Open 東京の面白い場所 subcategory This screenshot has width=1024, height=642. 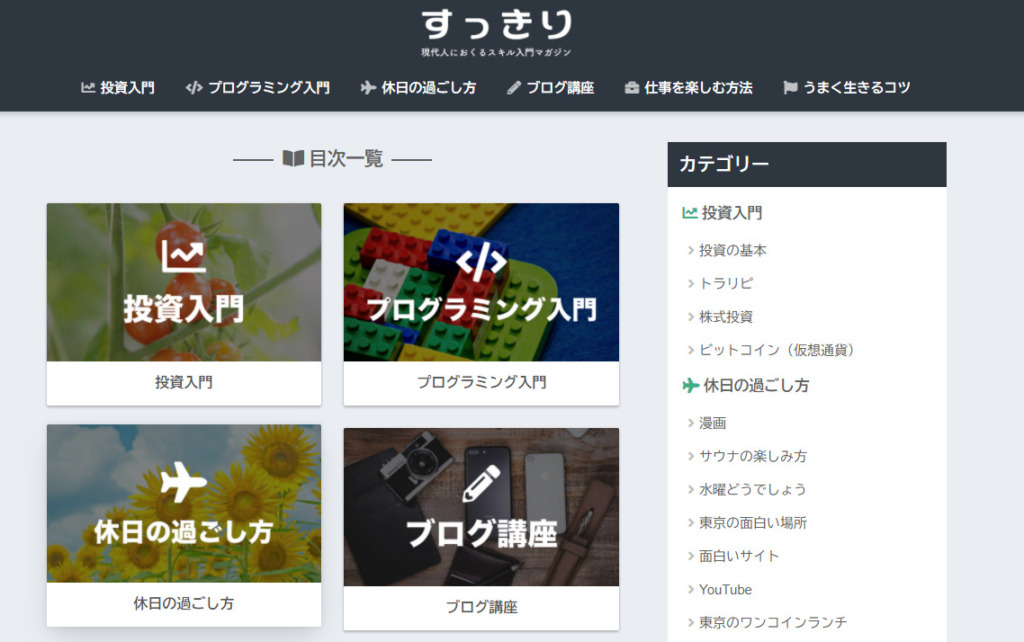[x=753, y=522]
